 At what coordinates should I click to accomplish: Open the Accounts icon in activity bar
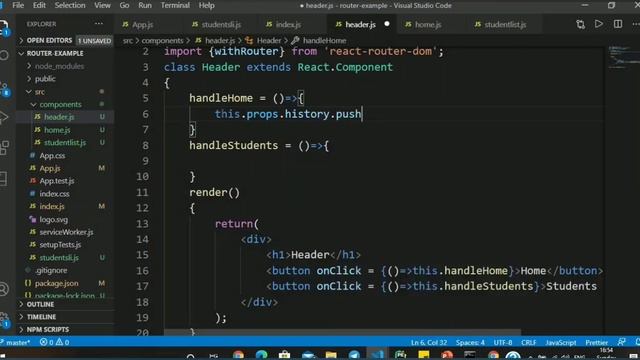point(4,289)
